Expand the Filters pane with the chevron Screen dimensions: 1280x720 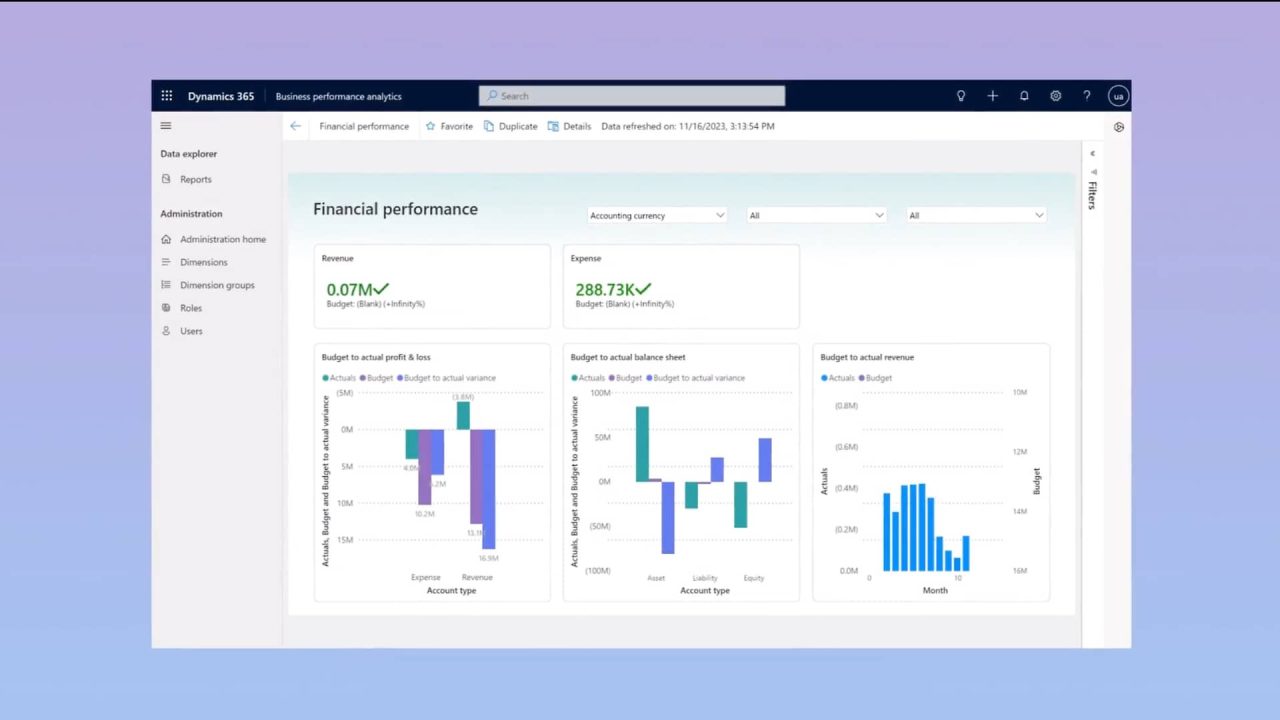tap(1092, 153)
